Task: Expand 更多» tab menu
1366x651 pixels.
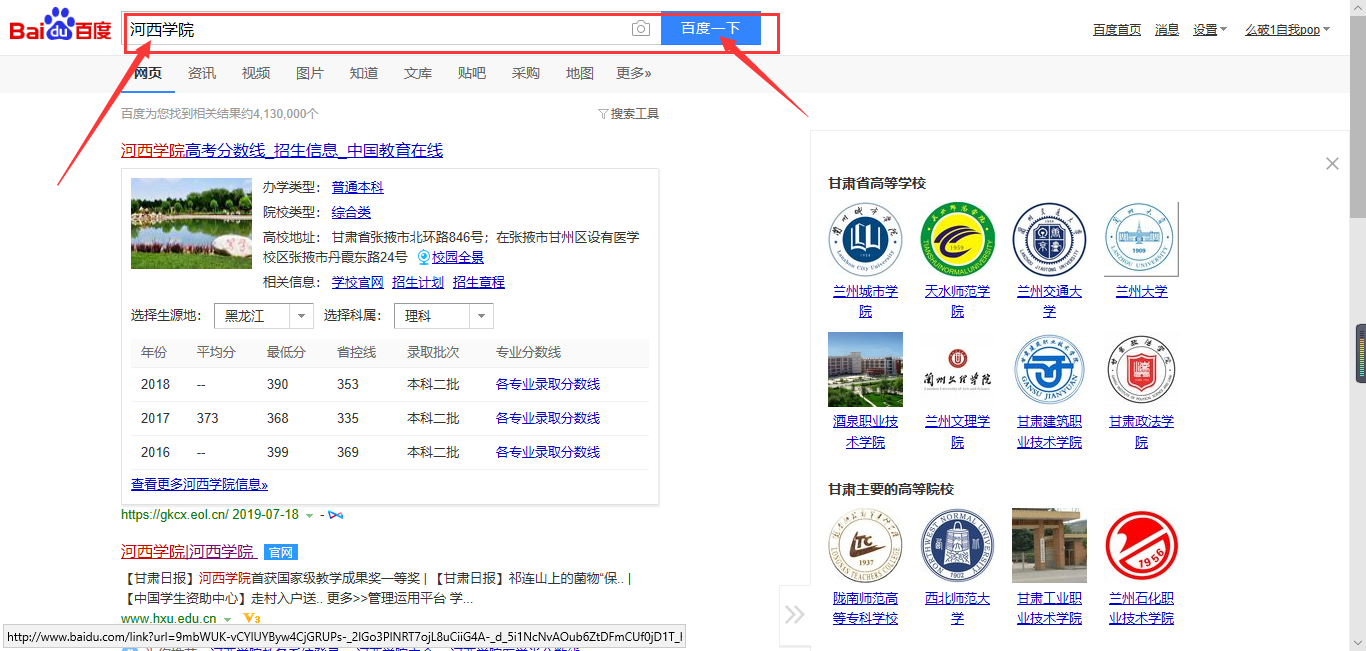Action: coord(634,73)
